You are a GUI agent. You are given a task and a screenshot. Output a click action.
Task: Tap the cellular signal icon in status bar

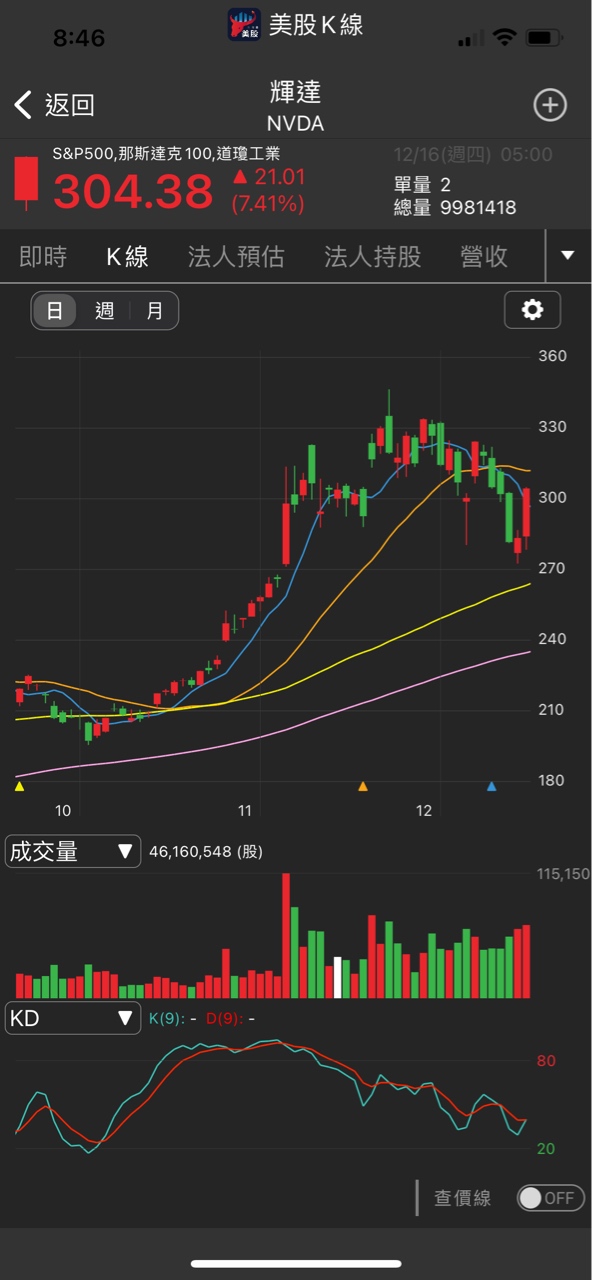point(470,39)
